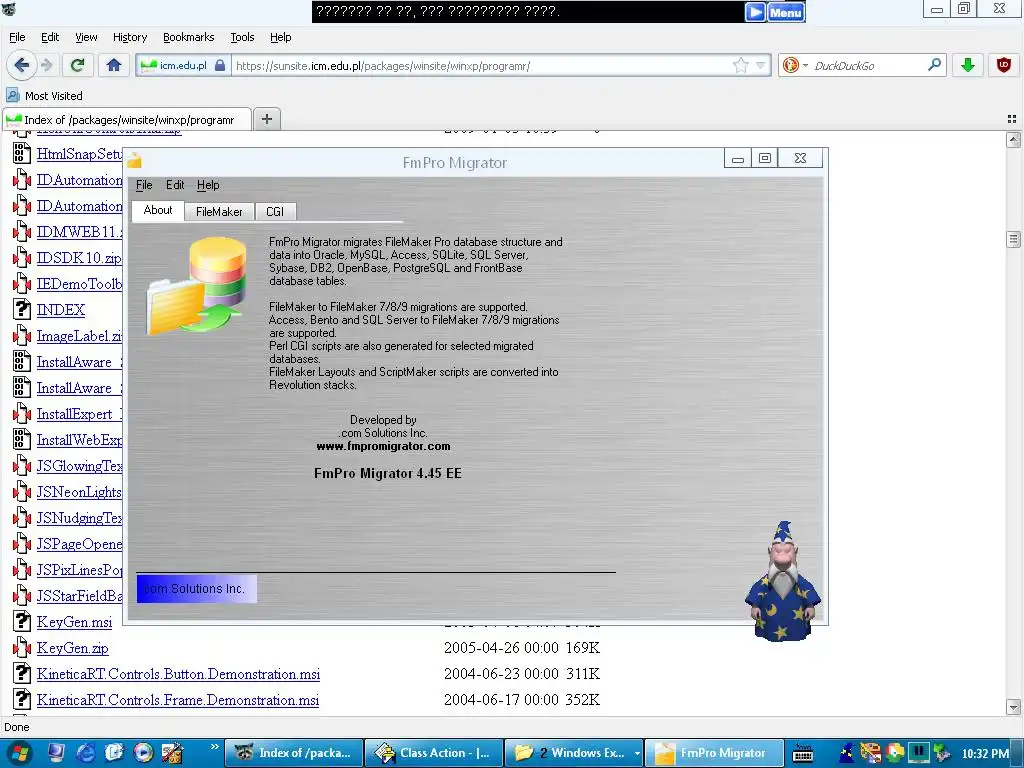Open KineticaRT.Controls.Frame.Demonstration.msi link
Viewport: 1024px width, 768px height.
pyautogui.click(x=178, y=700)
